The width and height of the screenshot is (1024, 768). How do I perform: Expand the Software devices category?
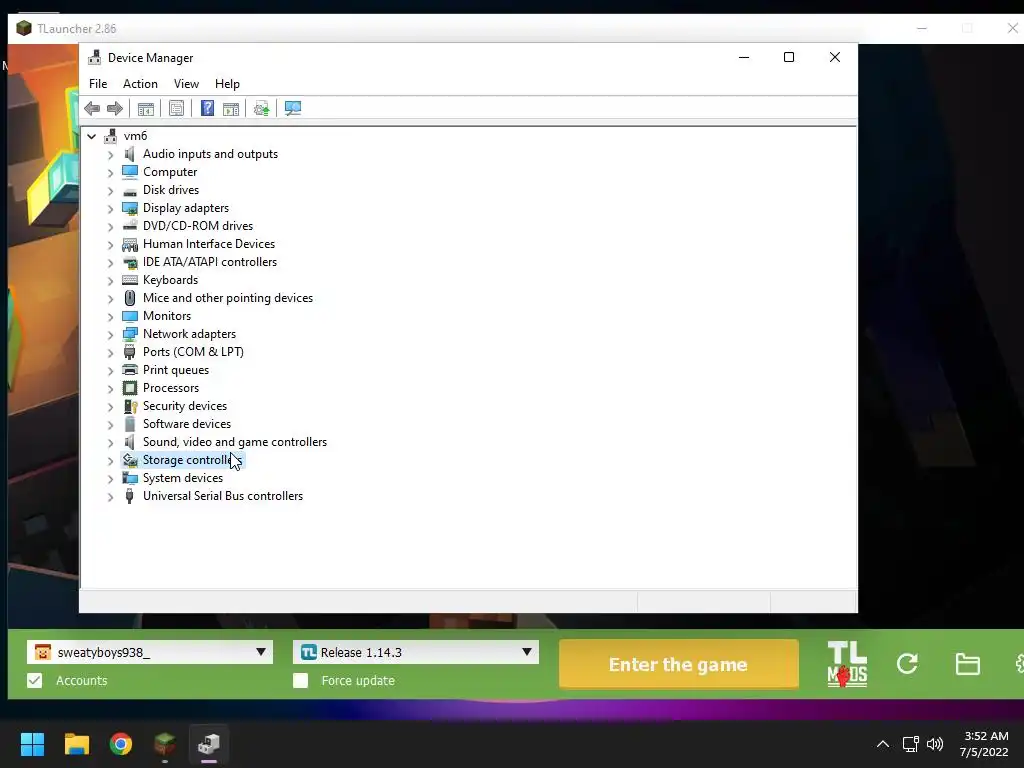pos(110,424)
